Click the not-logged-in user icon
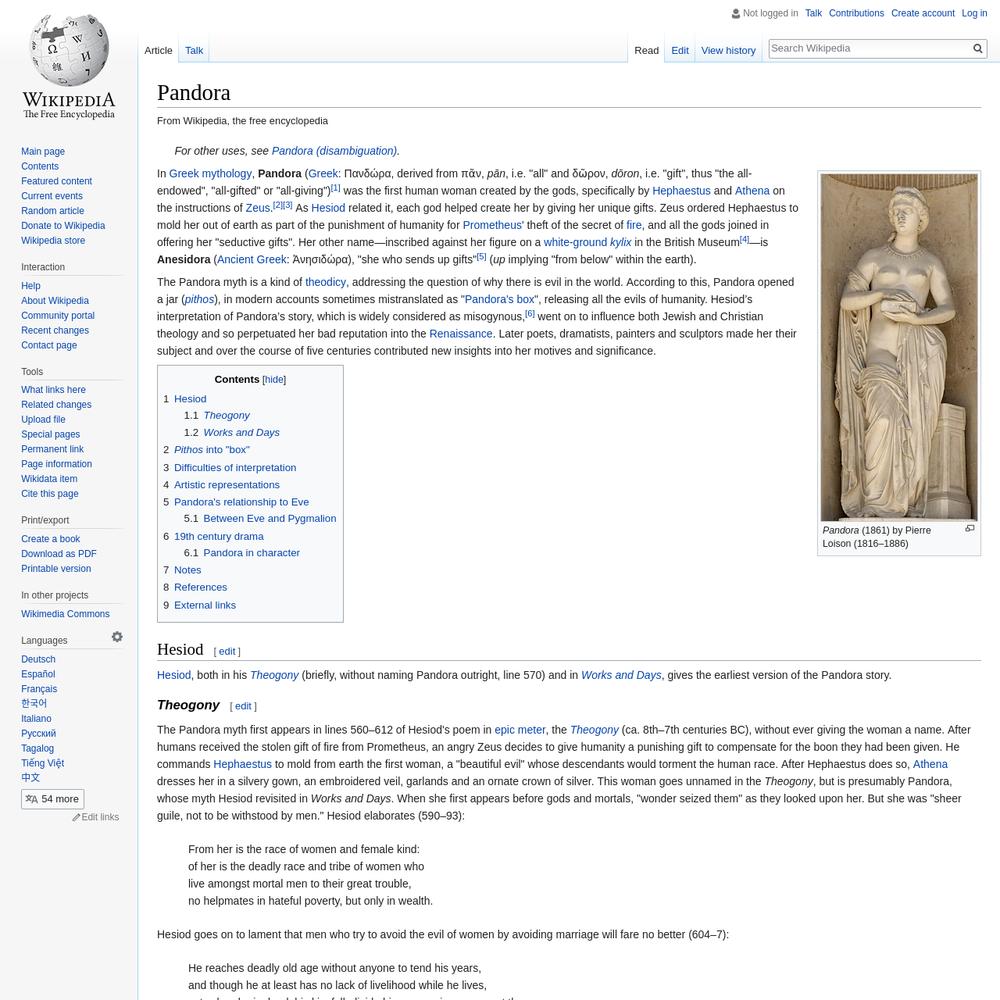This screenshot has height=1000, width=1000. pos(735,13)
